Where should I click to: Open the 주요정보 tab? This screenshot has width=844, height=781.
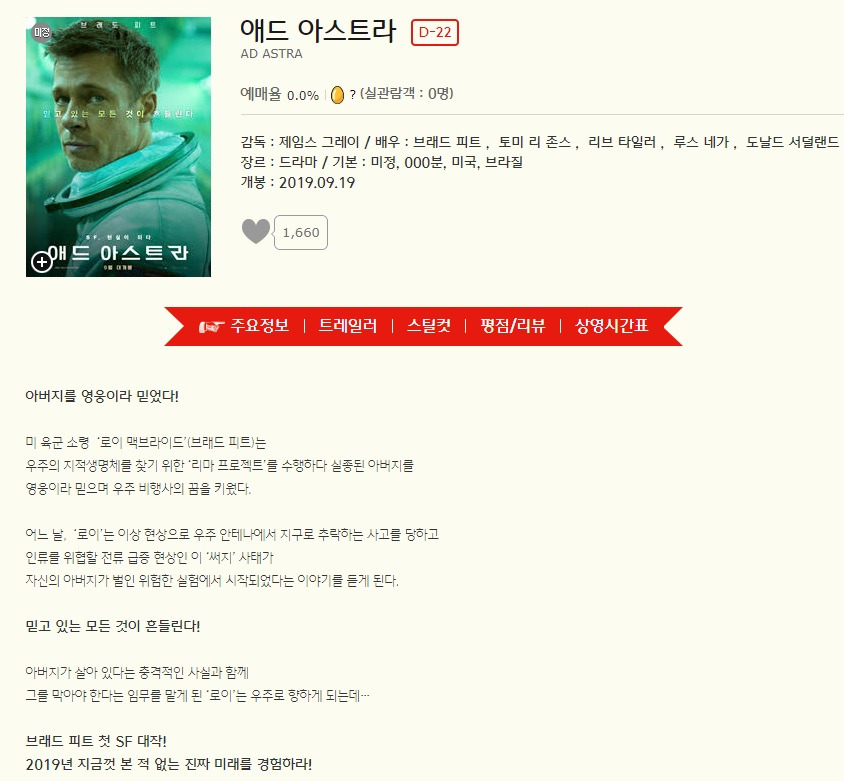pos(260,326)
